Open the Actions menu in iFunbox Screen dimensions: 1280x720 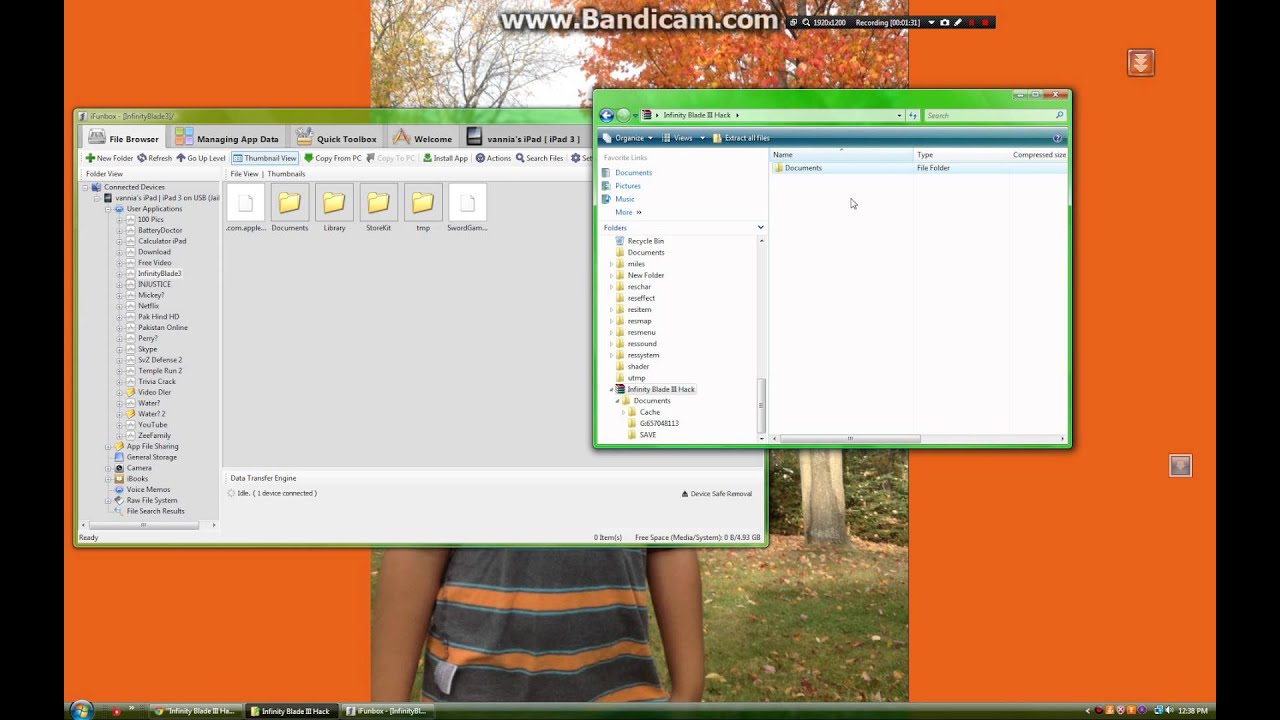click(493, 158)
